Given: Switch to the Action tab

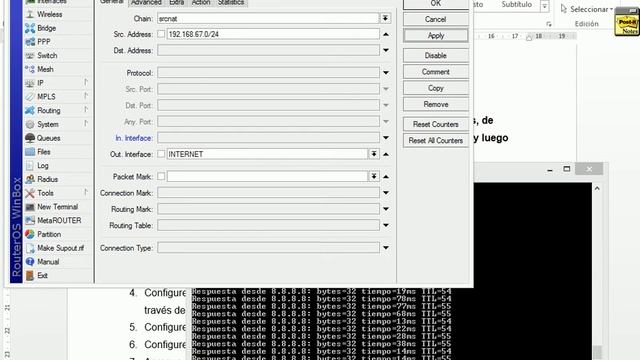Looking at the screenshot, I should (x=201, y=3).
